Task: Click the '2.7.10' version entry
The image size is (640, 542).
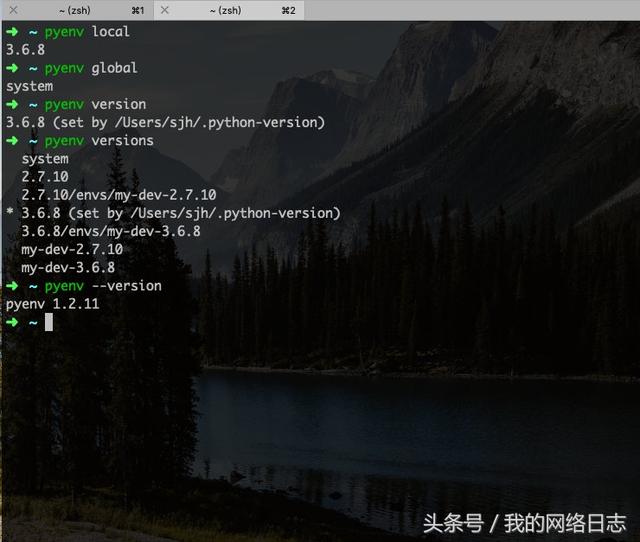Action: tap(45, 177)
